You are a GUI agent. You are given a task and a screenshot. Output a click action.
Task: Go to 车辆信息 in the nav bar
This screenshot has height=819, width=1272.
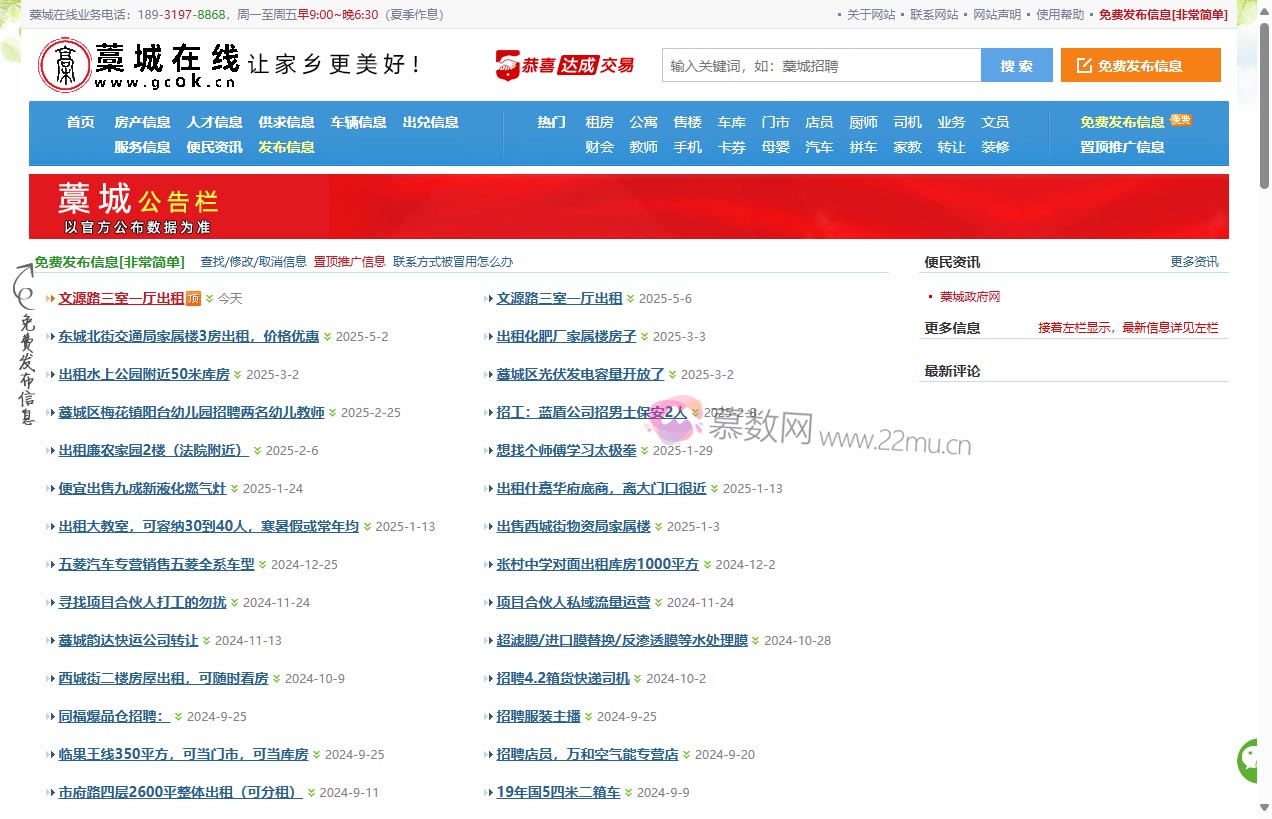click(x=358, y=122)
